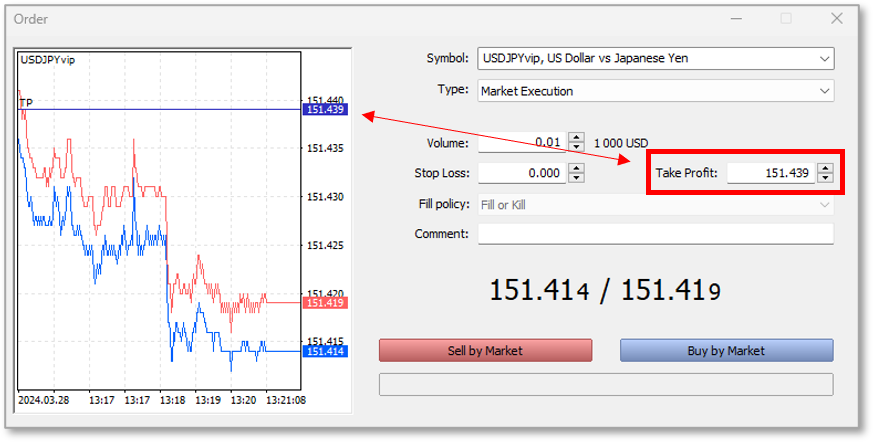Focus the Comment text field

tap(655, 234)
